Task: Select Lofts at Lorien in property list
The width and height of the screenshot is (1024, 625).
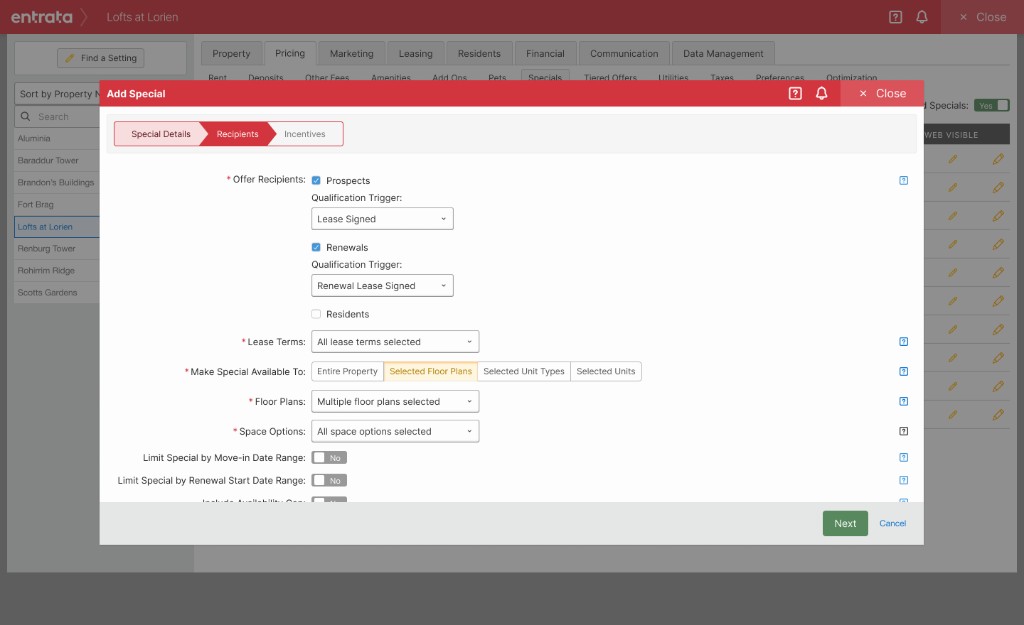Action: tap(57, 227)
